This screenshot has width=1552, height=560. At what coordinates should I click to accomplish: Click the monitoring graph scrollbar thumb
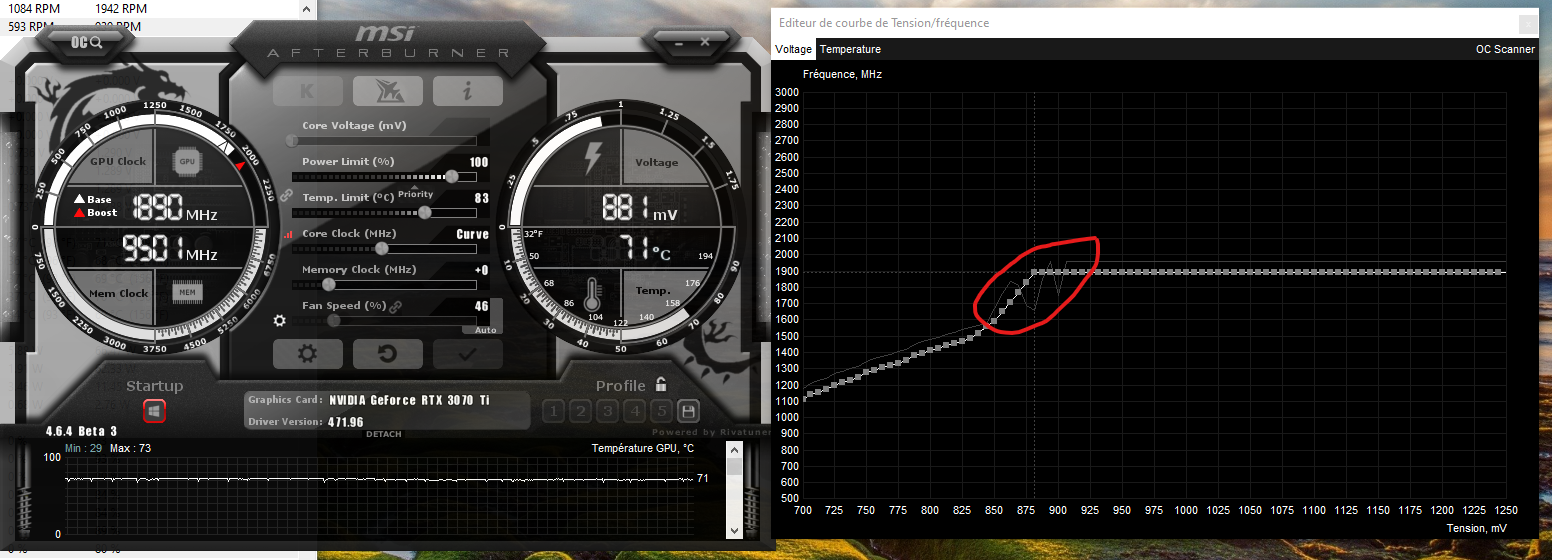click(735, 467)
